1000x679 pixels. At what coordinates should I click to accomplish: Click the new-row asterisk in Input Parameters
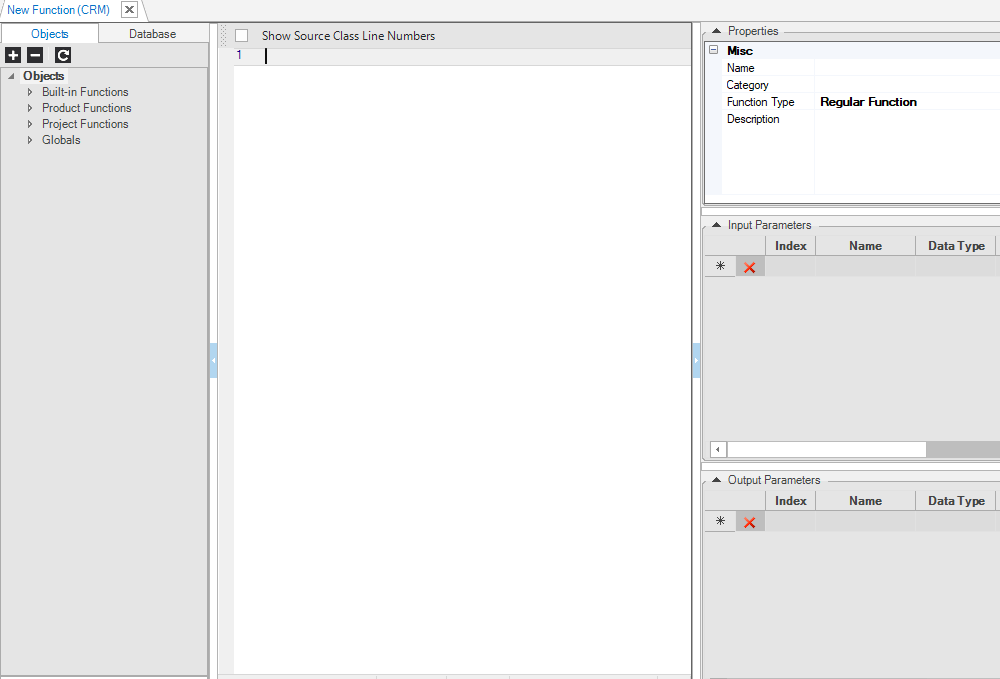tap(720, 267)
